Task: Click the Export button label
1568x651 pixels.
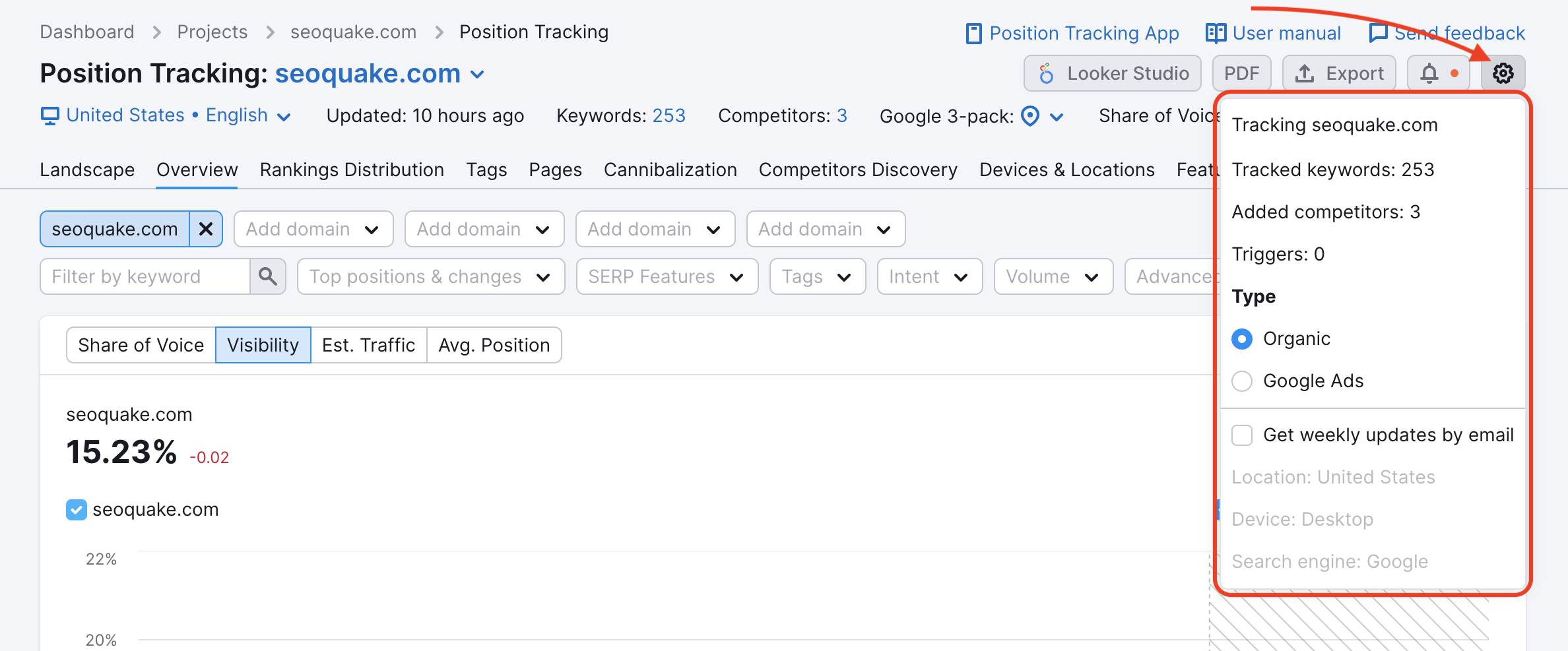Action: point(1354,73)
